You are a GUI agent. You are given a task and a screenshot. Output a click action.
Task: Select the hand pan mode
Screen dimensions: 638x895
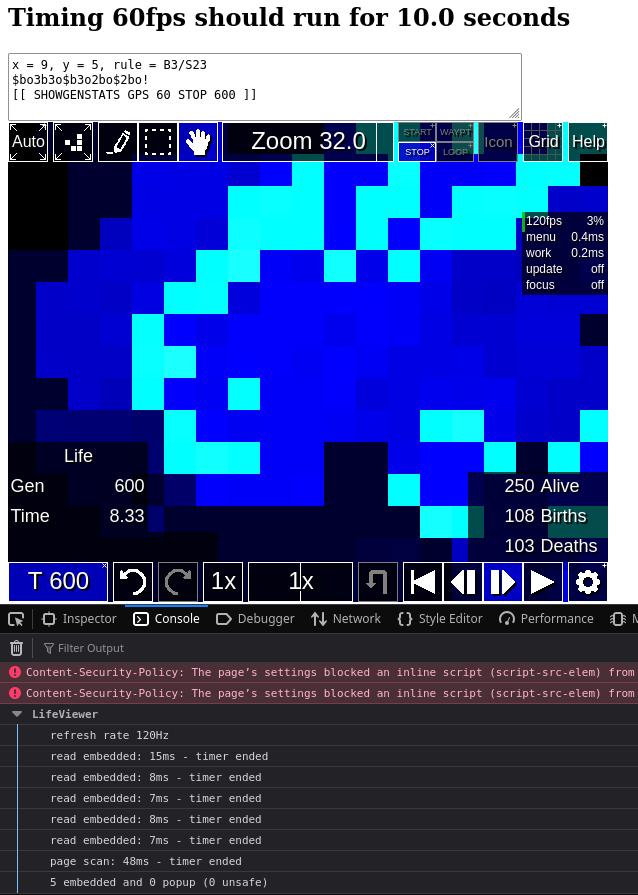click(x=198, y=142)
